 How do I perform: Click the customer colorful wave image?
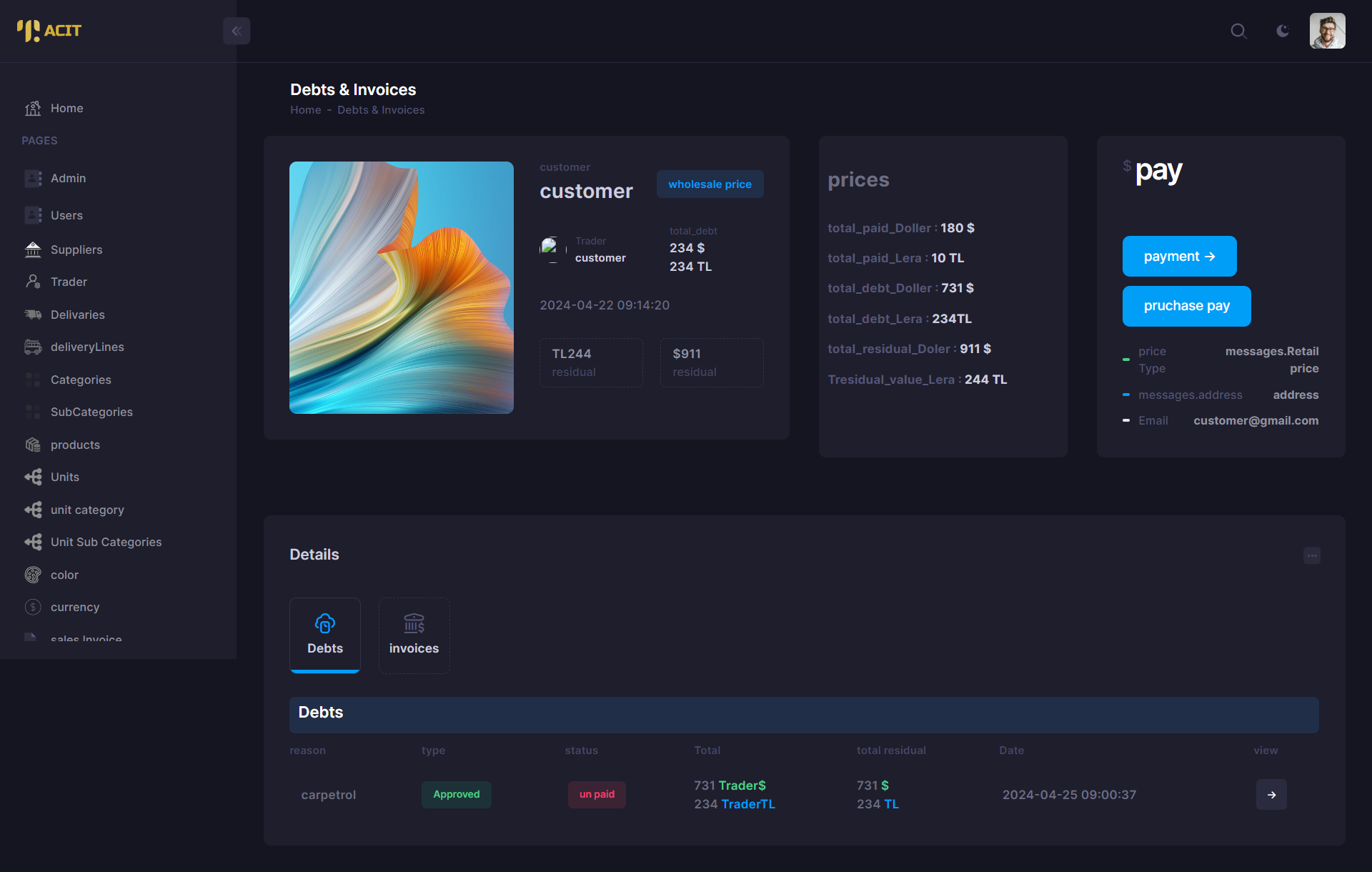coord(401,287)
